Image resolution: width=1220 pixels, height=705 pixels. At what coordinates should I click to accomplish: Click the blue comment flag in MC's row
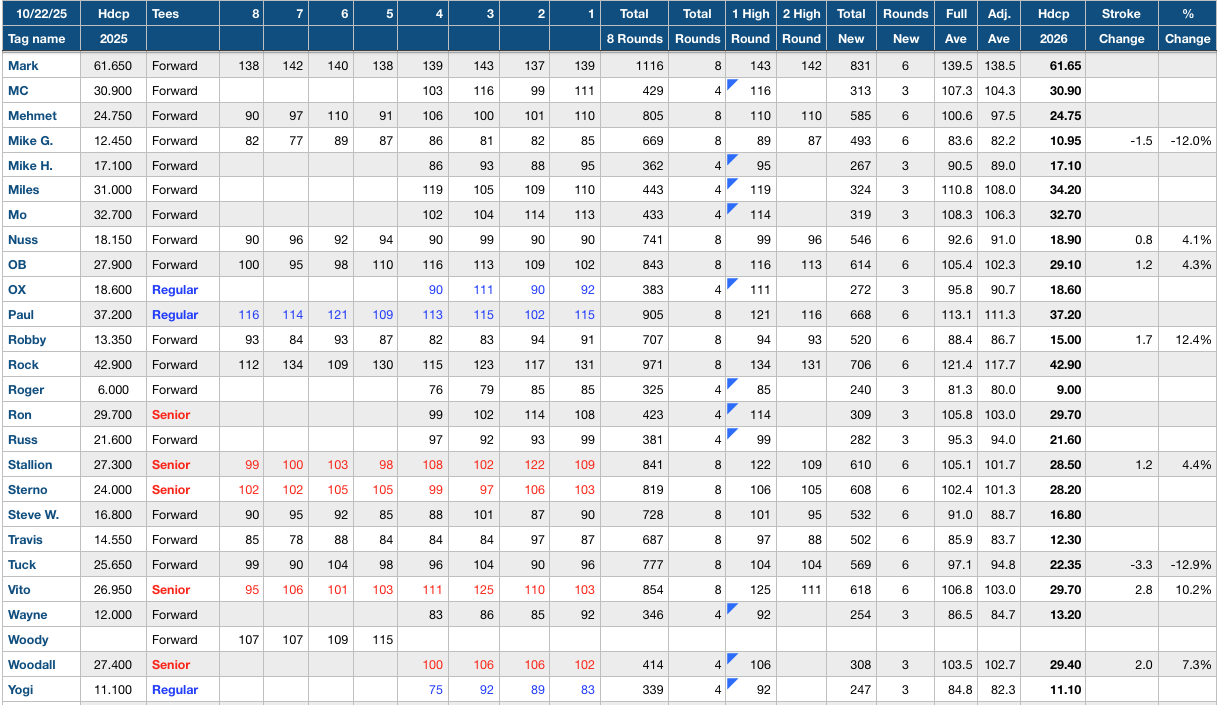[731, 83]
